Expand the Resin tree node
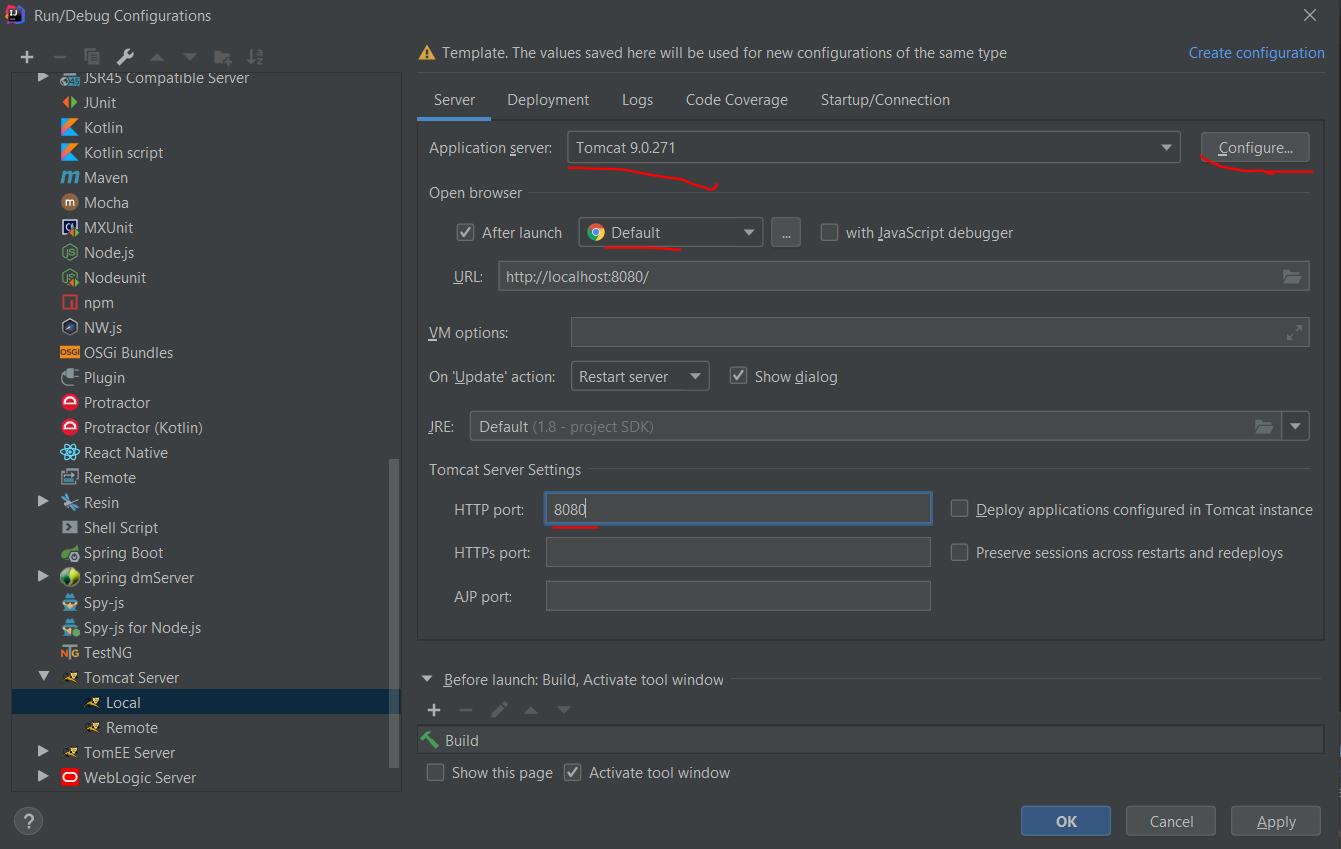Screen dimensions: 1341x849 click(x=43, y=501)
